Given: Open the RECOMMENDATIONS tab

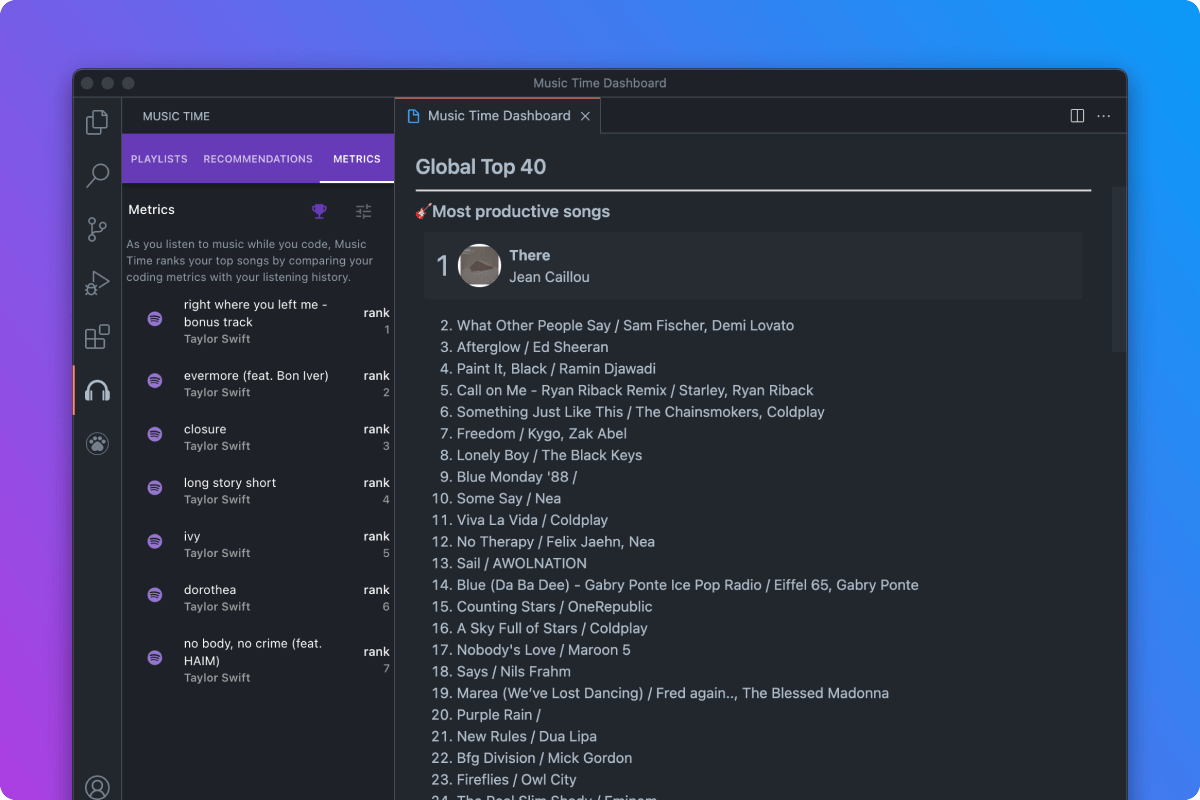Looking at the screenshot, I should coord(257,158).
